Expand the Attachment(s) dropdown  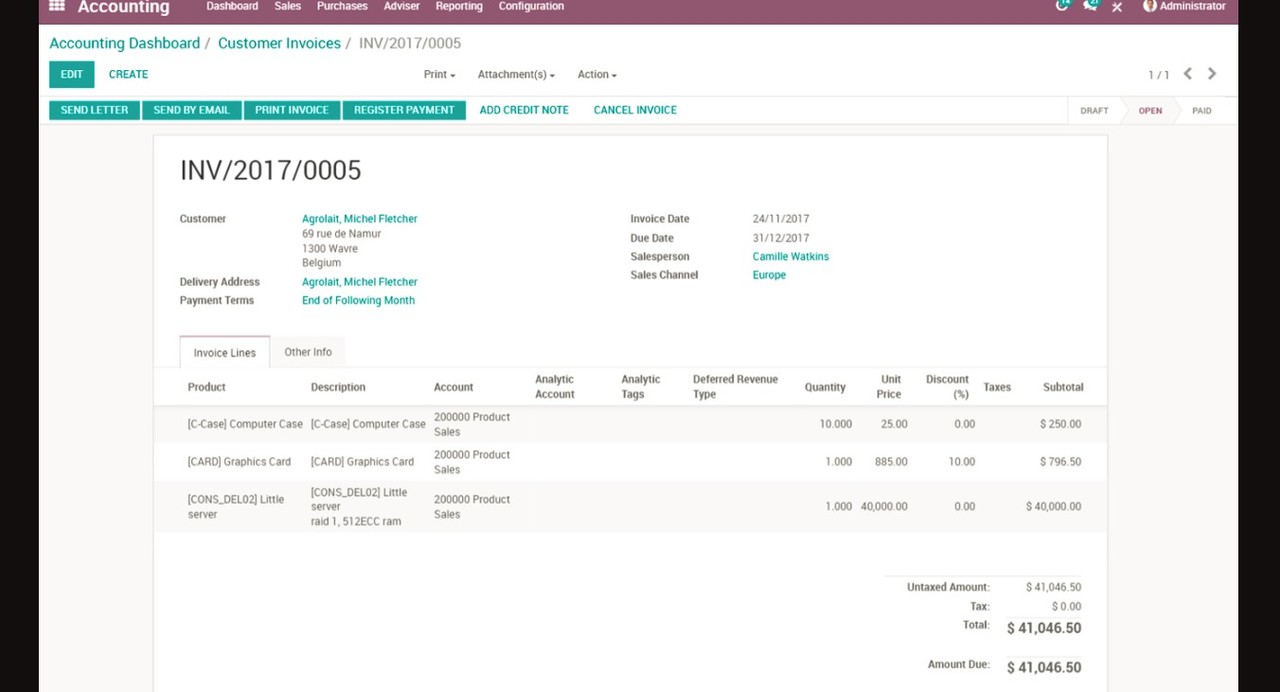516,75
